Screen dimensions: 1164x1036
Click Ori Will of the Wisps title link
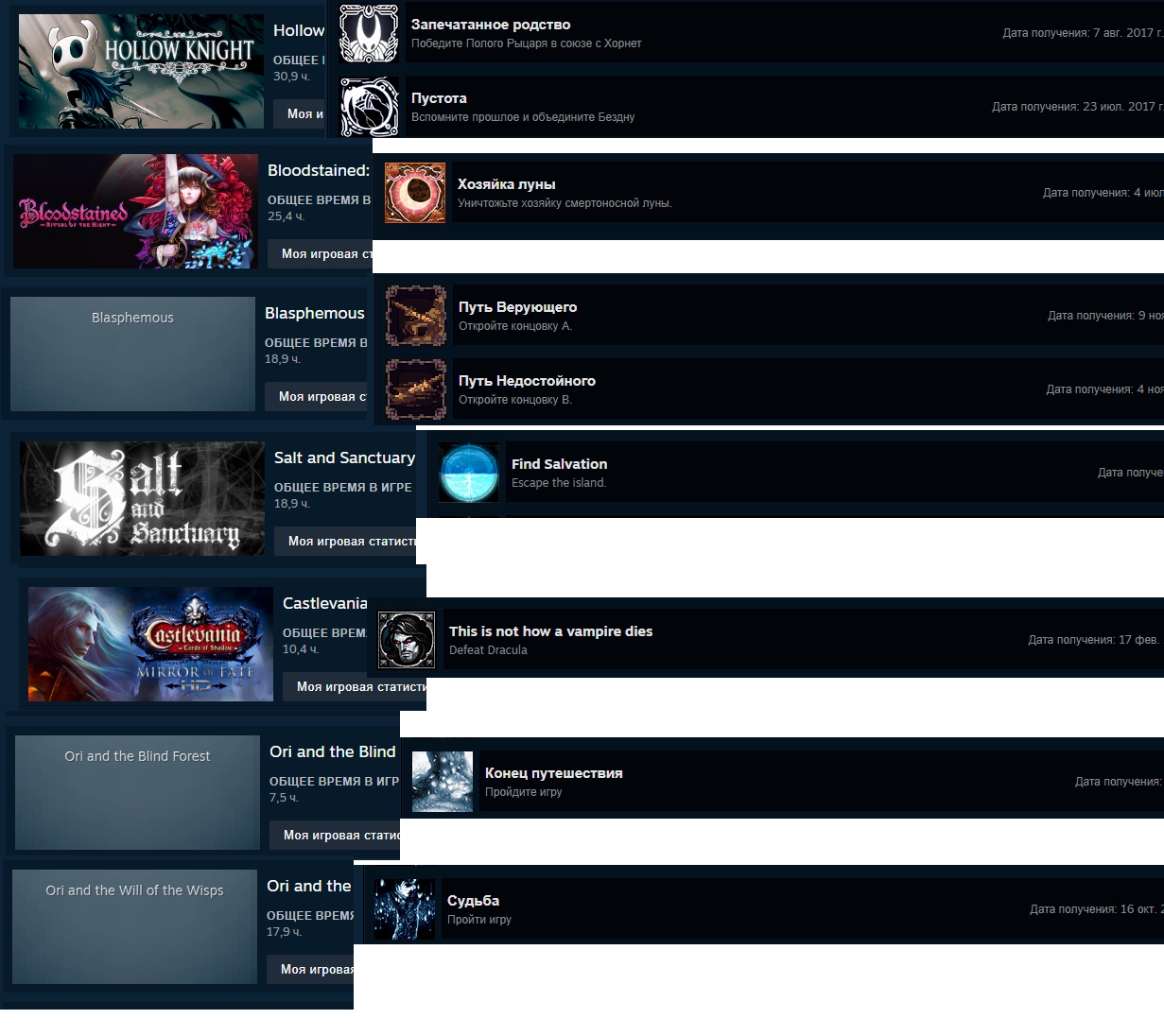[x=309, y=886]
